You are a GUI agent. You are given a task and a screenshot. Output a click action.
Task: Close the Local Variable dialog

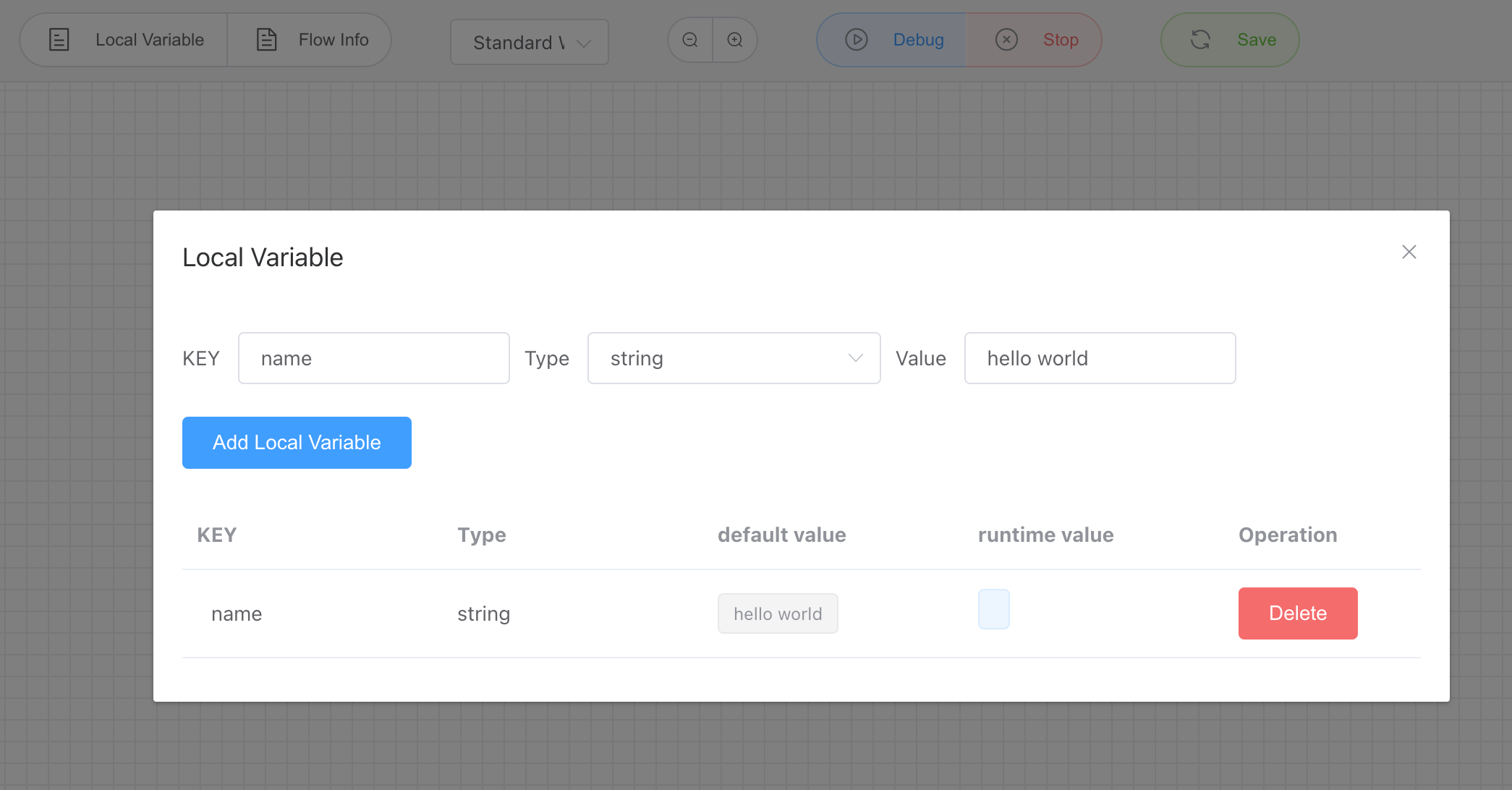pyautogui.click(x=1409, y=252)
